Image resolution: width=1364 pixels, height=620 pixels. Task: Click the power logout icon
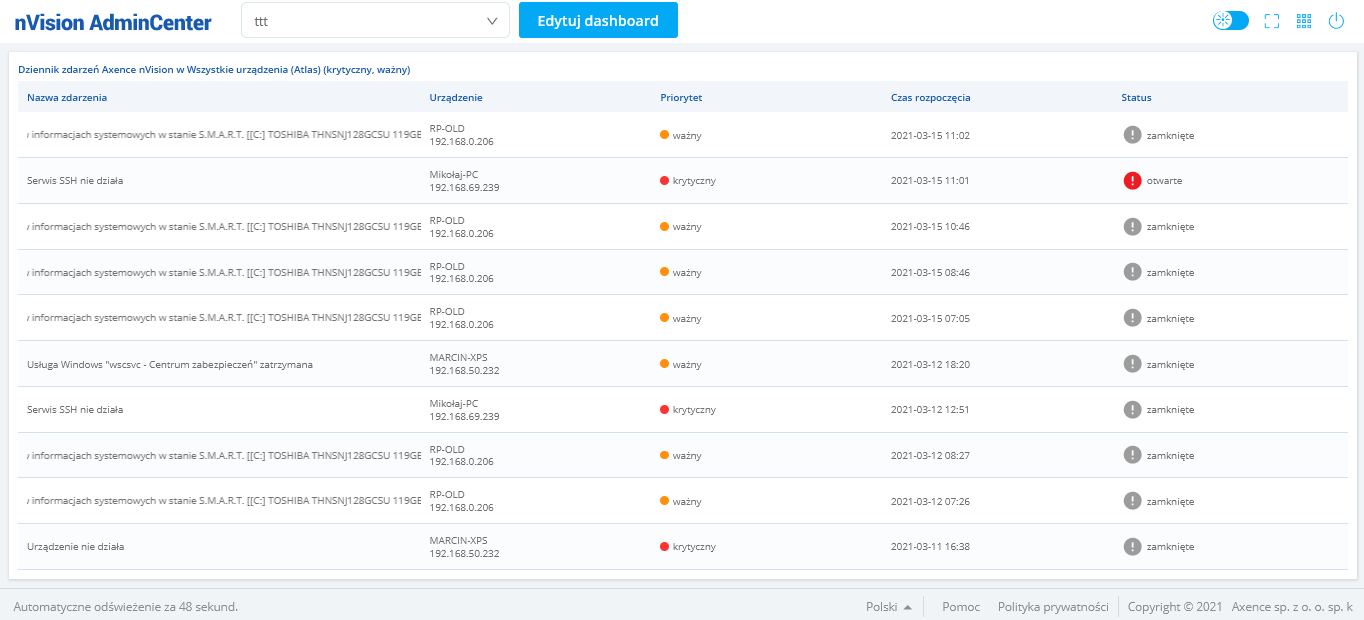tap(1336, 21)
